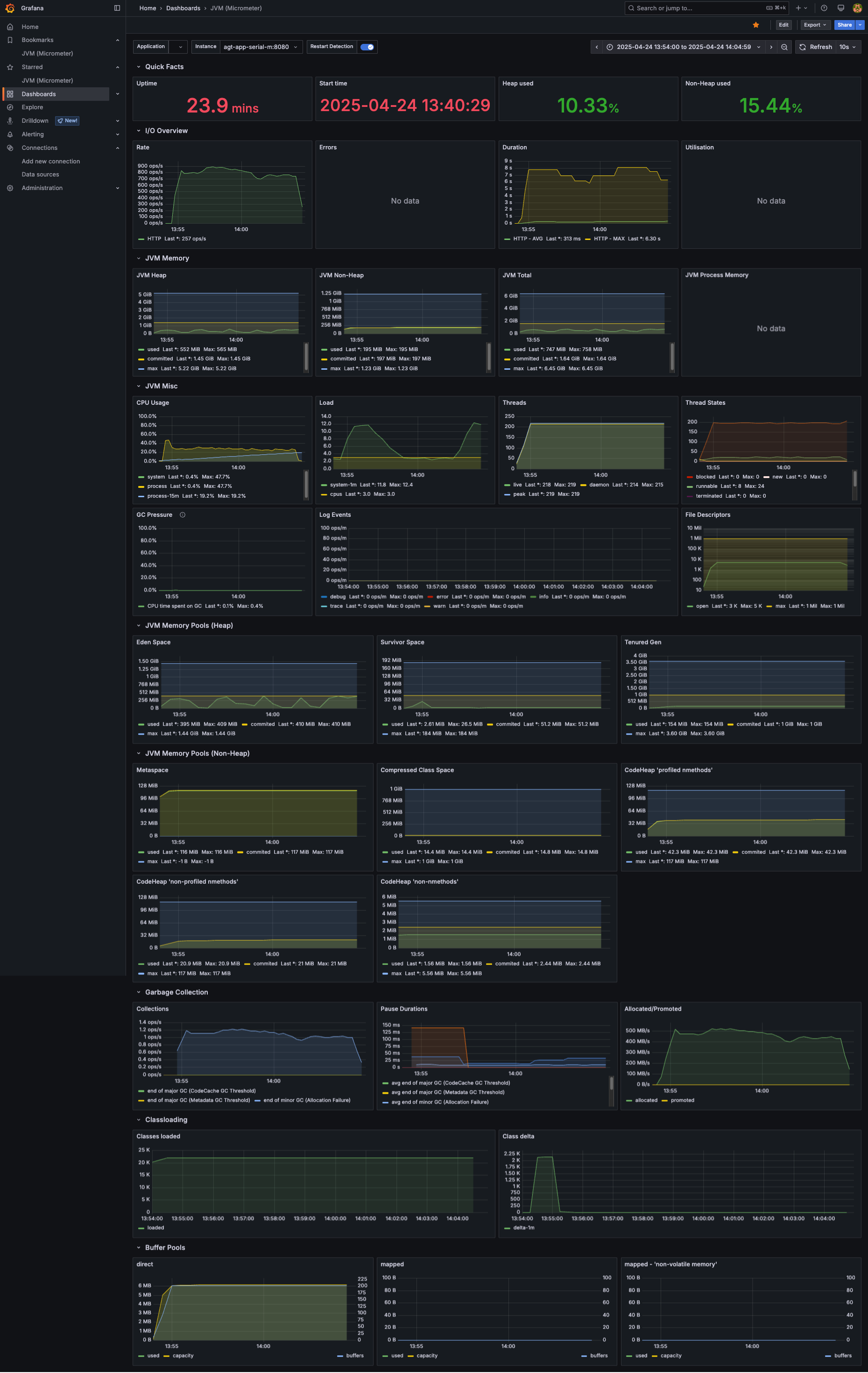This screenshot has width=868, height=1373.
Task: Click the GC Pressure info icon
Action: coord(183,515)
